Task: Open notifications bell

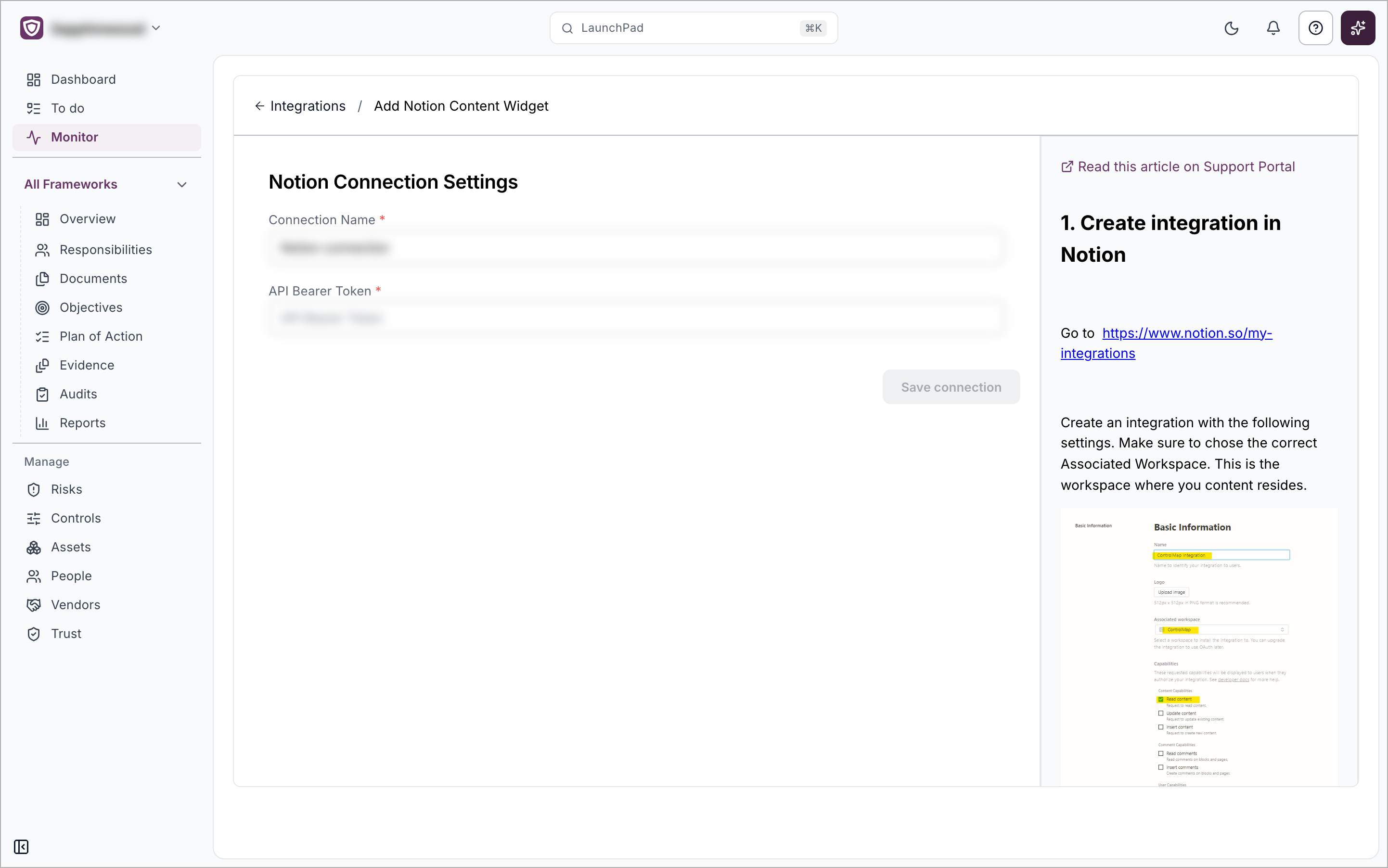Action: coord(1273,28)
